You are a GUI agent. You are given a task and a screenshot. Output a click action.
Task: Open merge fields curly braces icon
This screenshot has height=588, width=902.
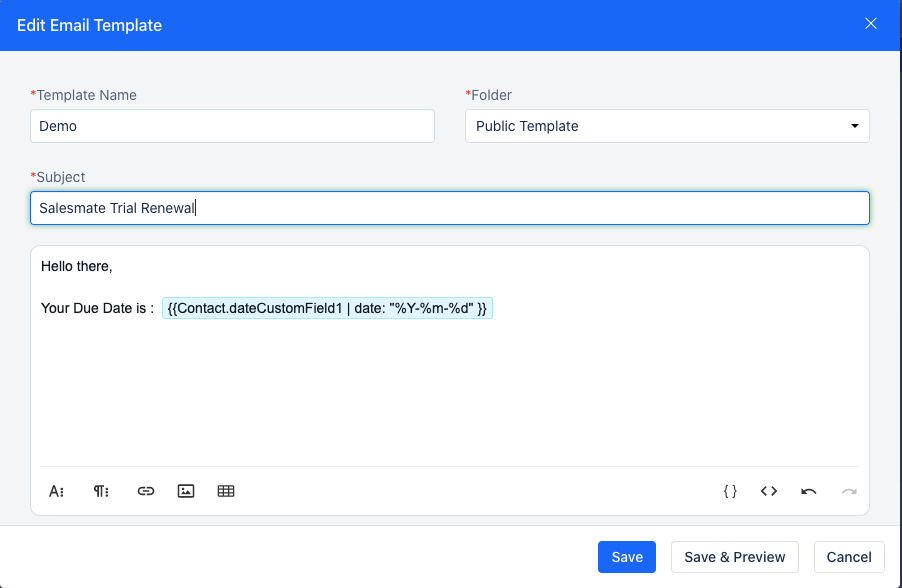pyautogui.click(x=730, y=491)
